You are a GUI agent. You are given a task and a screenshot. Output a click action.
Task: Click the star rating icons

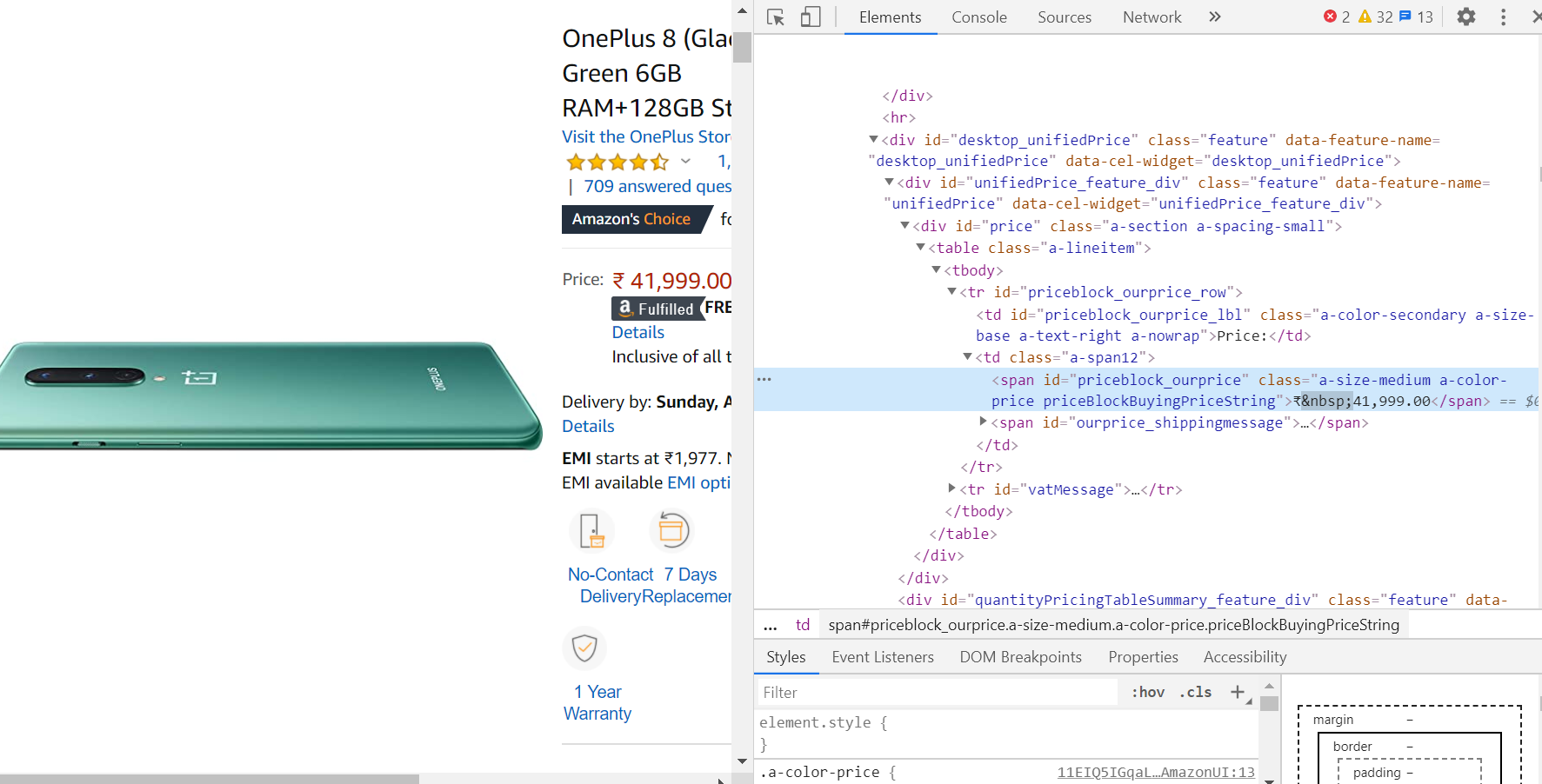(x=617, y=162)
